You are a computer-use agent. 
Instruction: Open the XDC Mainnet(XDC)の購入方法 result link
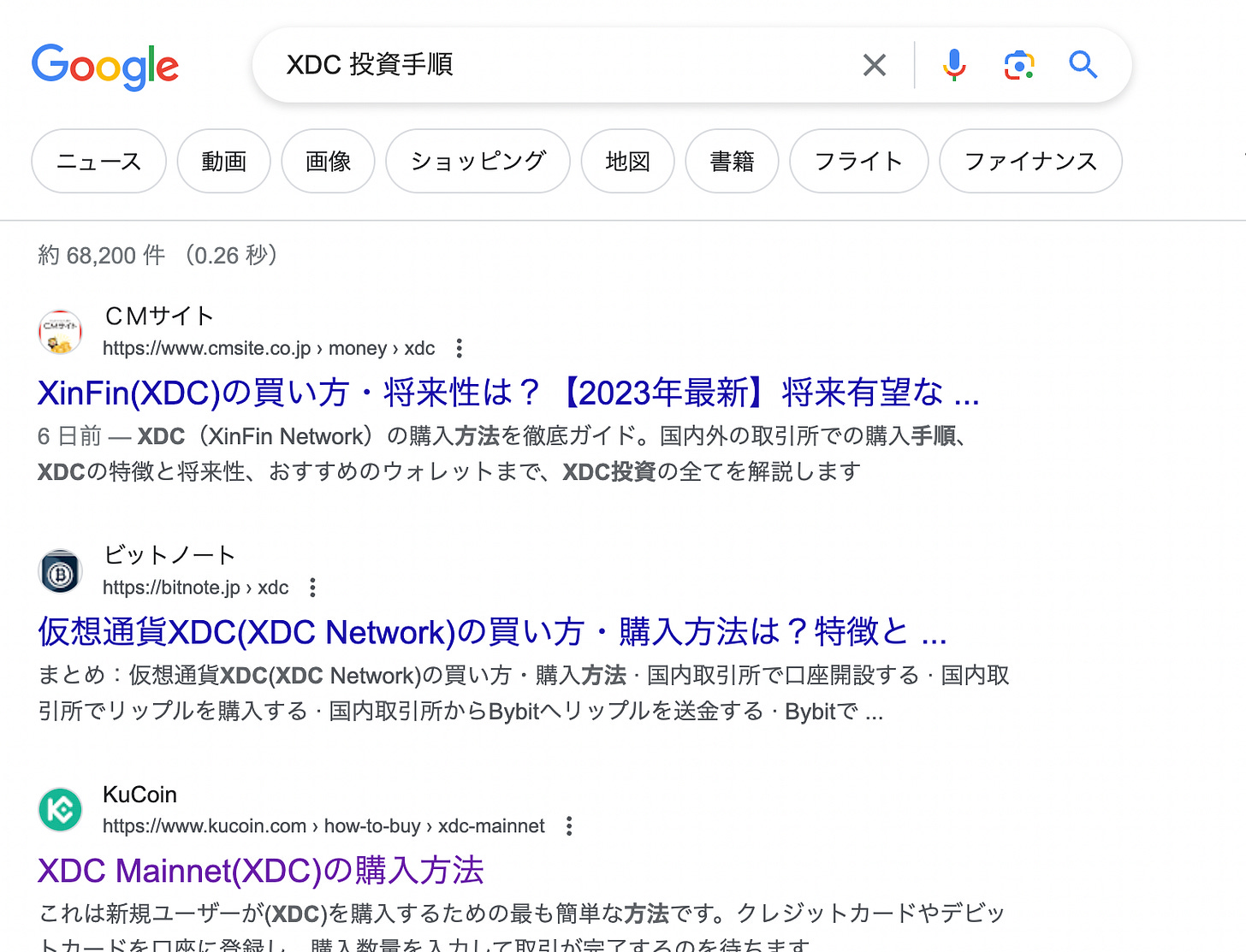click(x=261, y=871)
